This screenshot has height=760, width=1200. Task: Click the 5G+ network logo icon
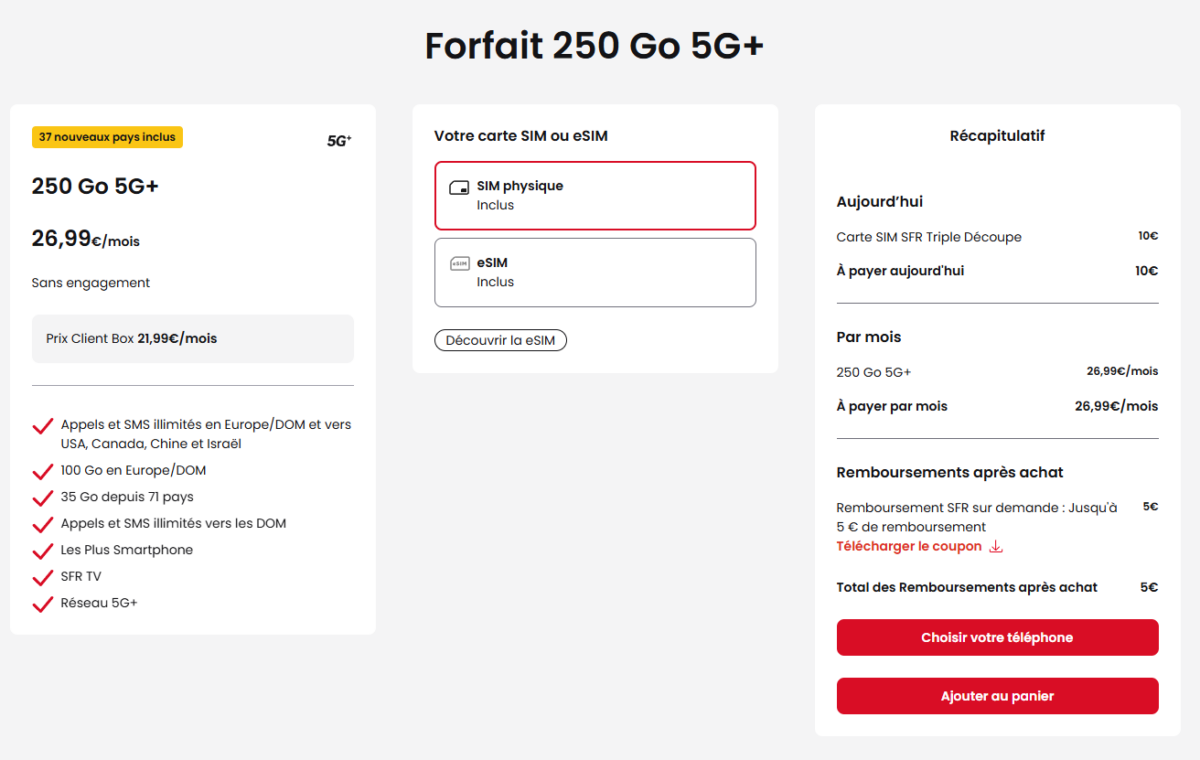(x=339, y=141)
